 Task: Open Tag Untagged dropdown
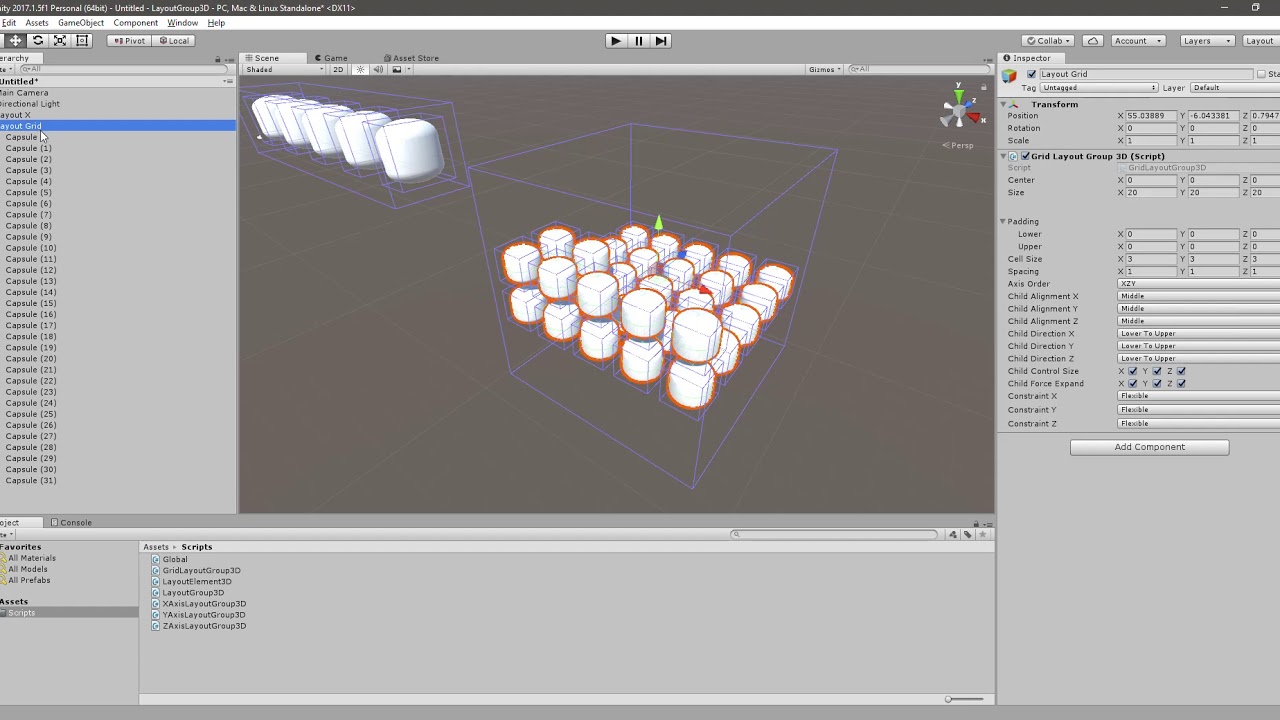tap(1099, 88)
